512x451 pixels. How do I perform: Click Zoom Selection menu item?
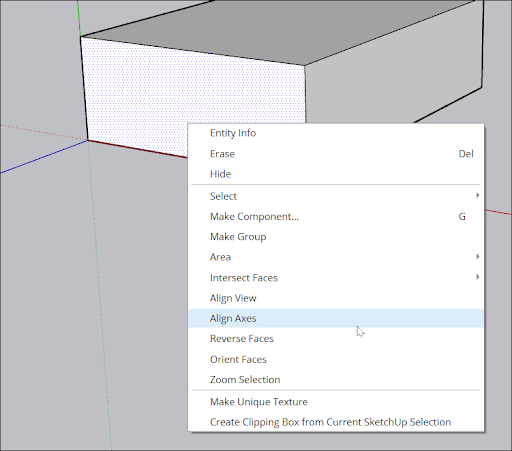[336, 380]
